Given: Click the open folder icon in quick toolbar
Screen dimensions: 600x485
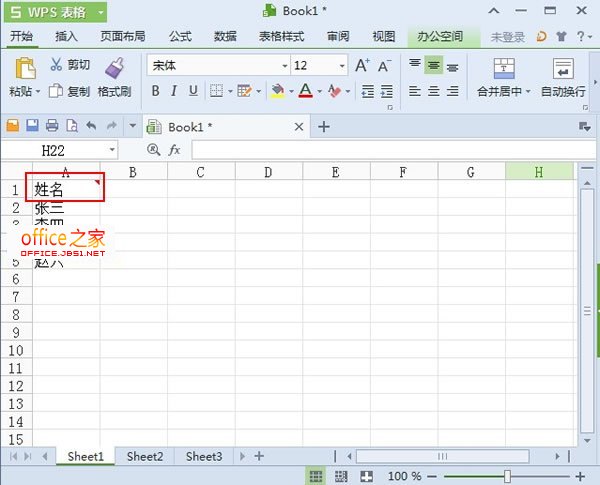Looking at the screenshot, I should pos(13,126).
